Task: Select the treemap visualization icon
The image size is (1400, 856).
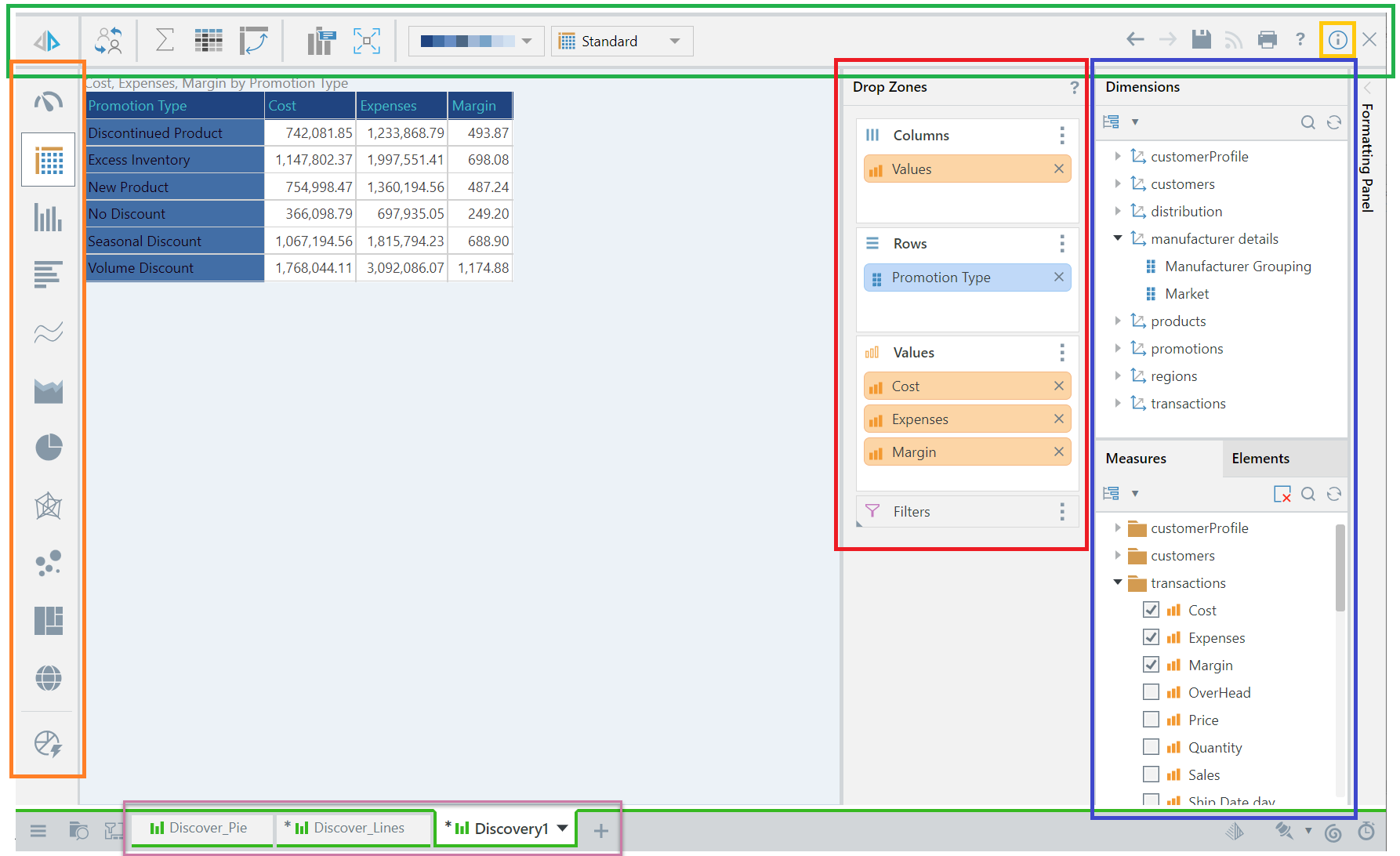Action: pos(48,620)
